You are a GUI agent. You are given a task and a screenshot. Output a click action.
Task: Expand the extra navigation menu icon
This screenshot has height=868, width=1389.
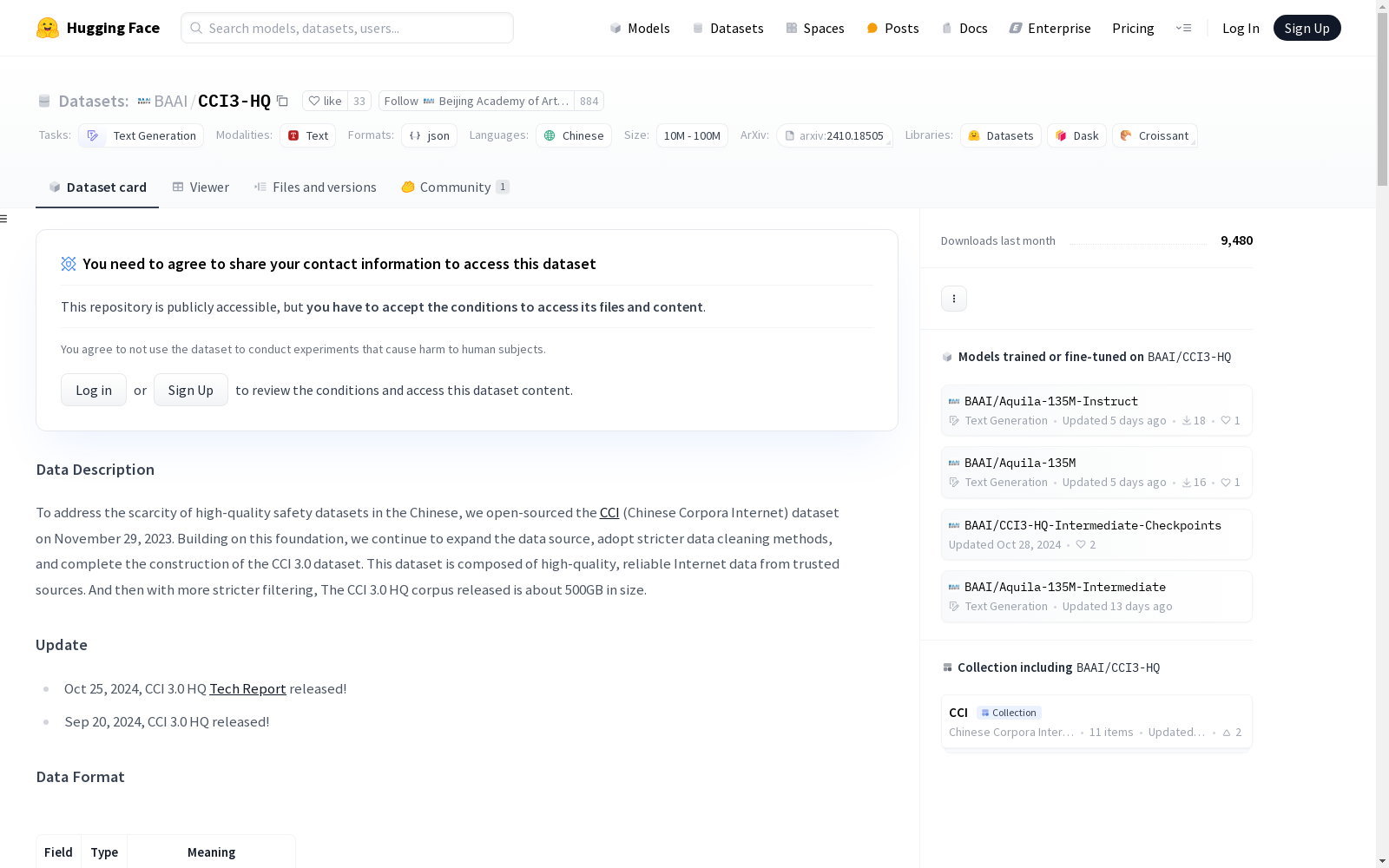pos(1183,28)
